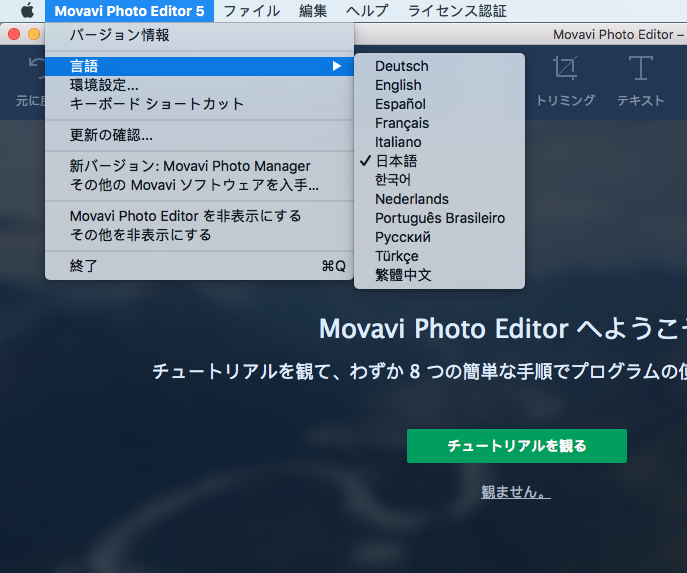Switch language to English

coord(439,85)
